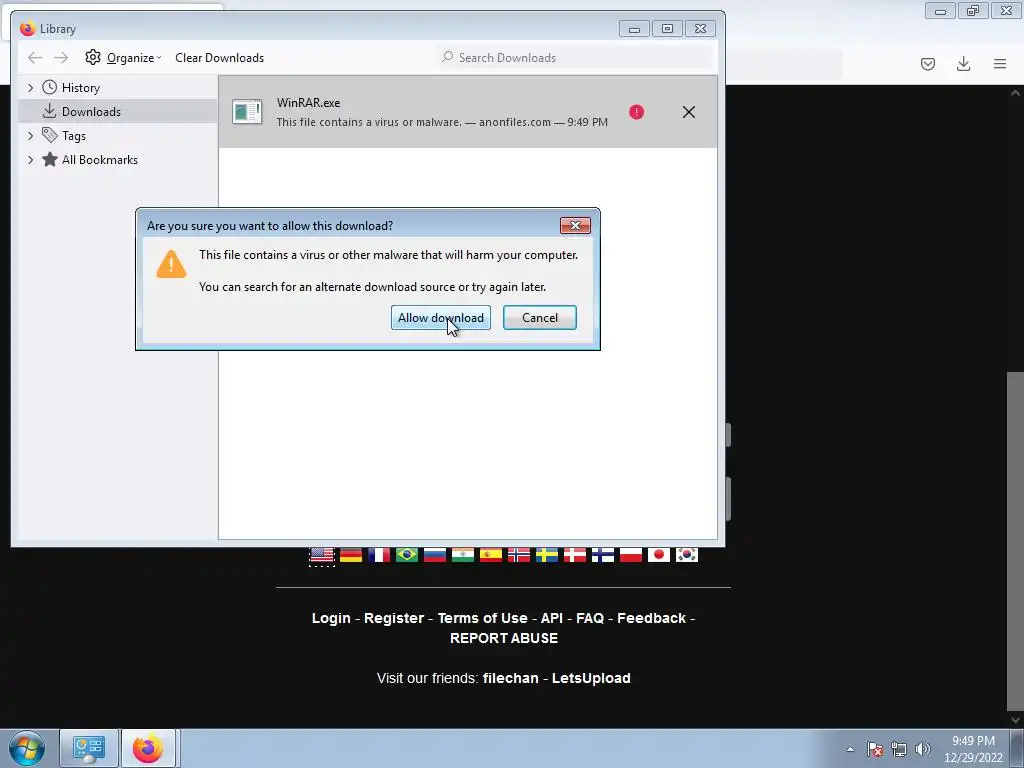The height and width of the screenshot is (768, 1024).
Task: Open the Windows Start menu
Action: pos(27,748)
